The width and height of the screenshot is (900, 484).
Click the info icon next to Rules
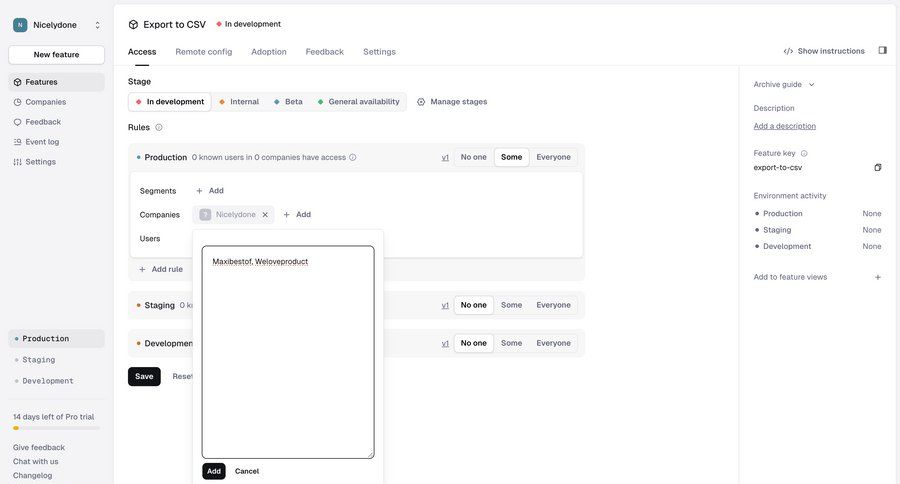point(159,127)
